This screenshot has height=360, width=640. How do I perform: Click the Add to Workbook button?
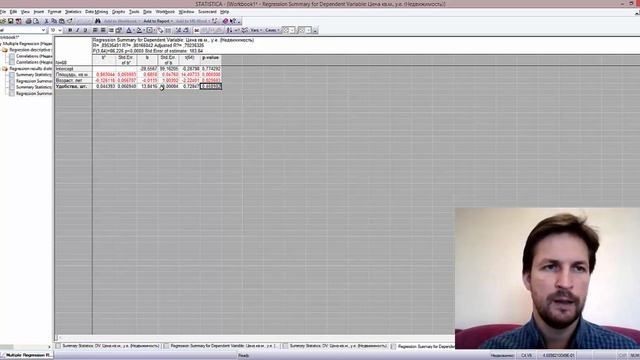[120, 21]
